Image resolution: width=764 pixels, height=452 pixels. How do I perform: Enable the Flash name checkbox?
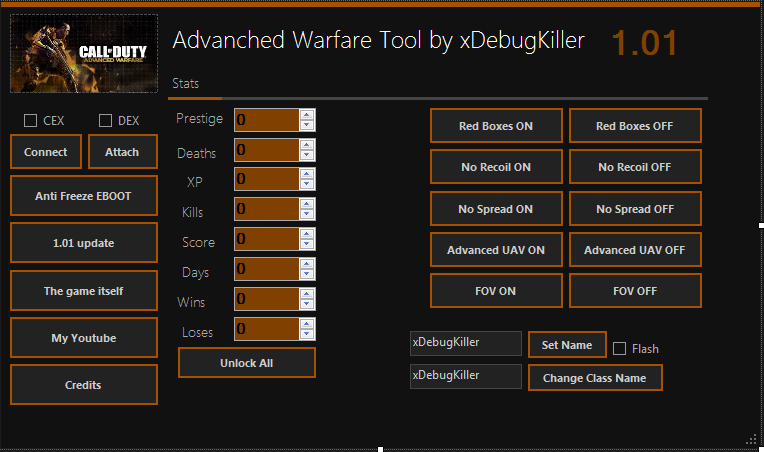click(619, 349)
